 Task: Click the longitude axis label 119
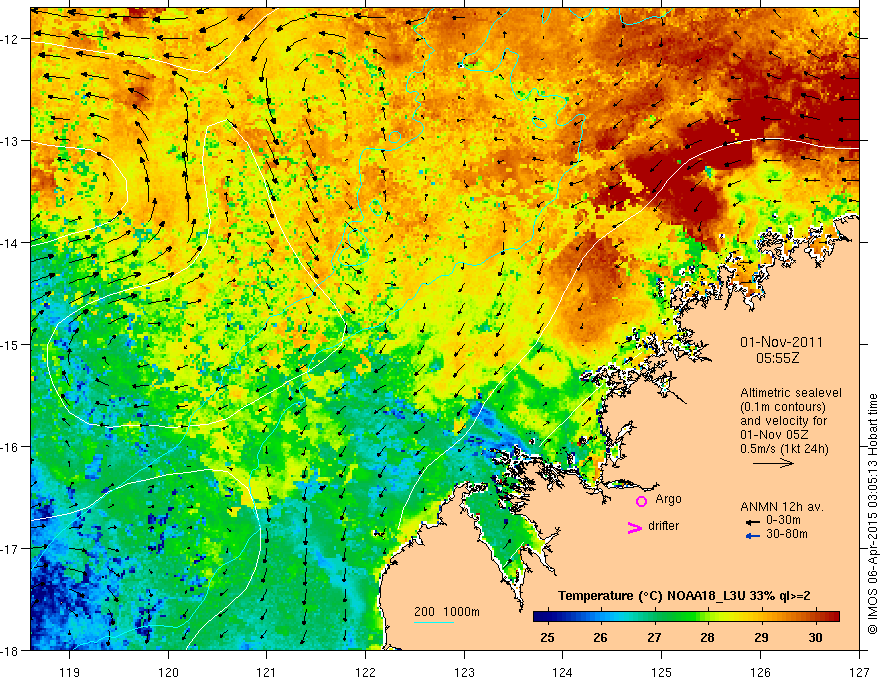pos(70,672)
